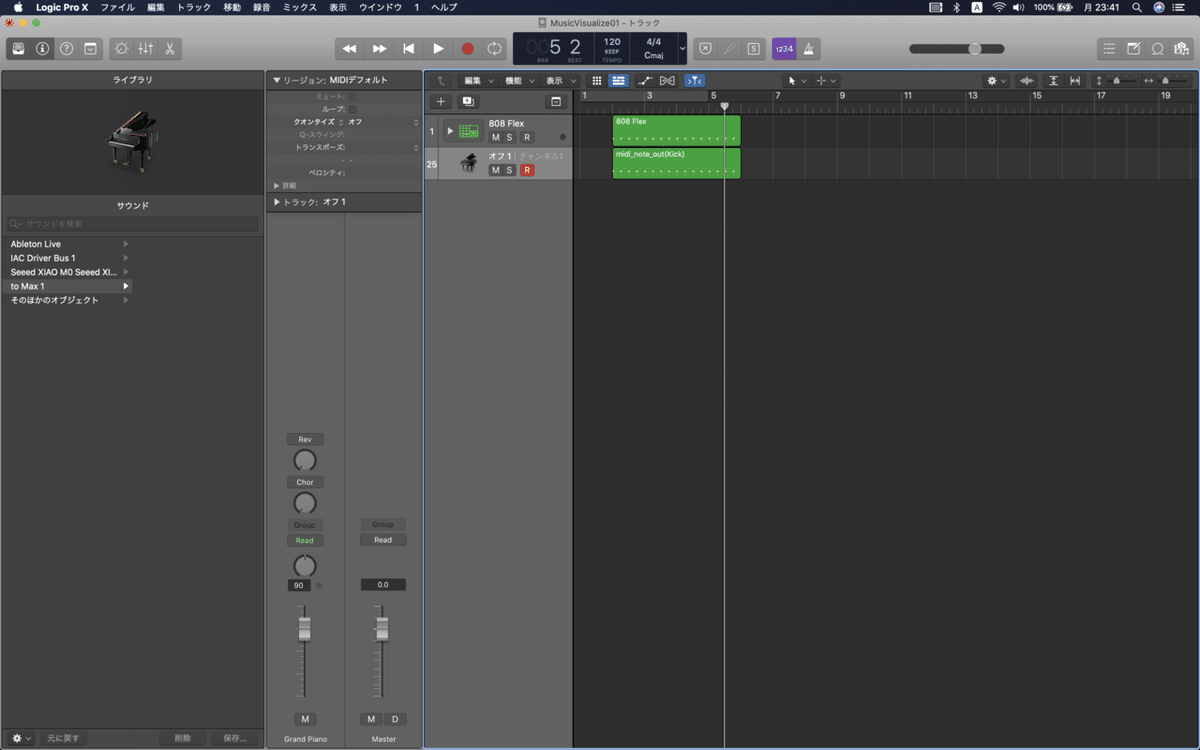Open Smart Controls dial icon

pyautogui.click(x=122, y=48)
